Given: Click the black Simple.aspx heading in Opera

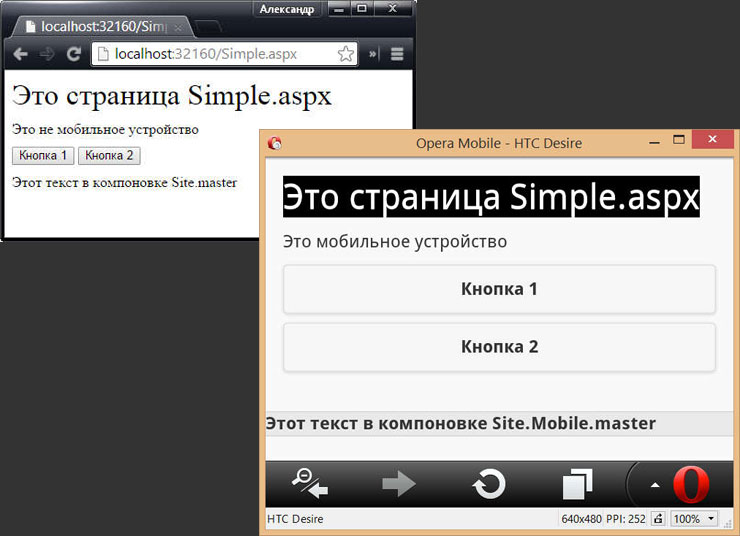Looking at the screenshot, I should 491,197.
